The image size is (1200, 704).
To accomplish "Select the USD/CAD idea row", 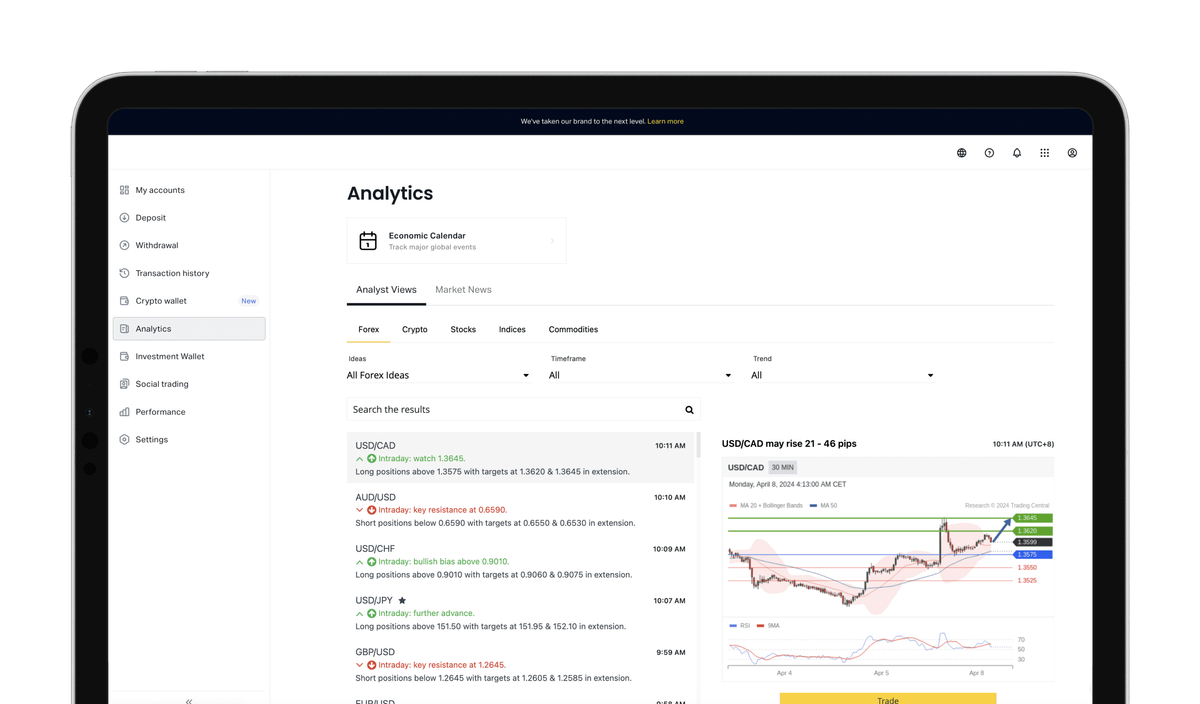I will 520,458.
